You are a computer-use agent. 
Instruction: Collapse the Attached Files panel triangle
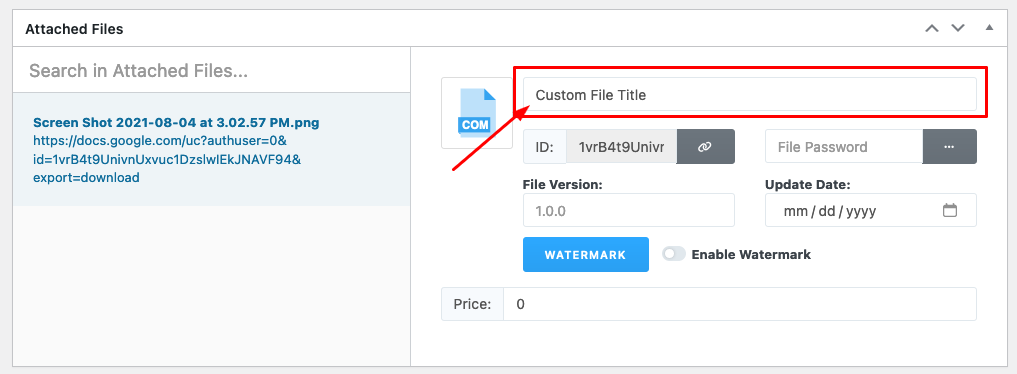pyautogui.click(x=989, y=28)
